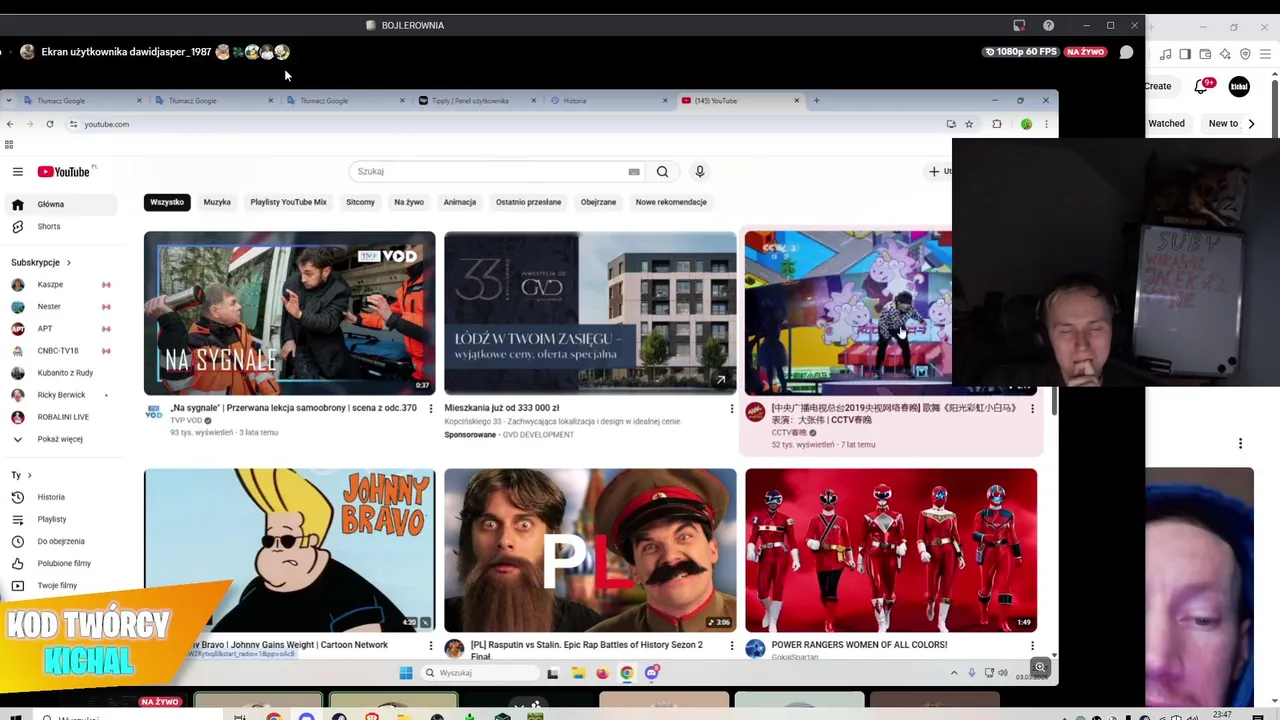Open more options for Johnny Bravo video

(x=431, y=646)
